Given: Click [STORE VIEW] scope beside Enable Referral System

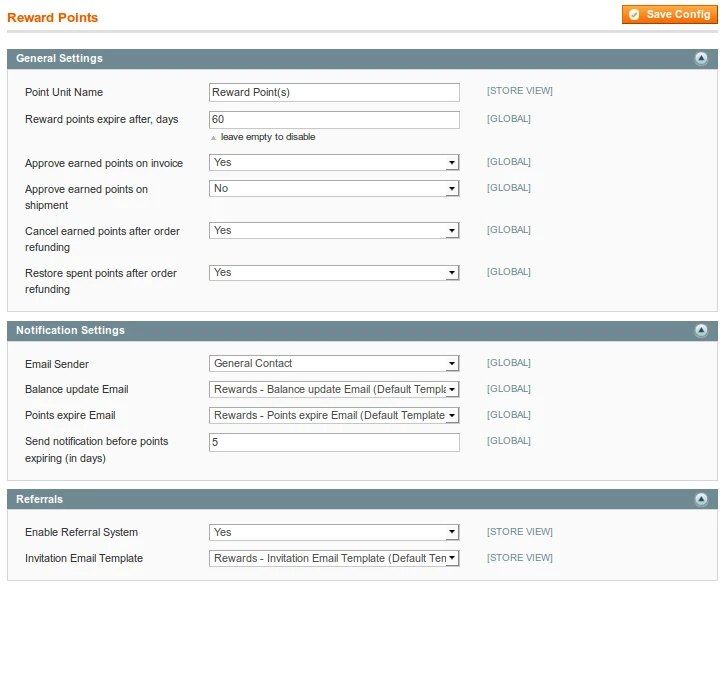Looking at the screenshot, I should [x=519, y=532].
